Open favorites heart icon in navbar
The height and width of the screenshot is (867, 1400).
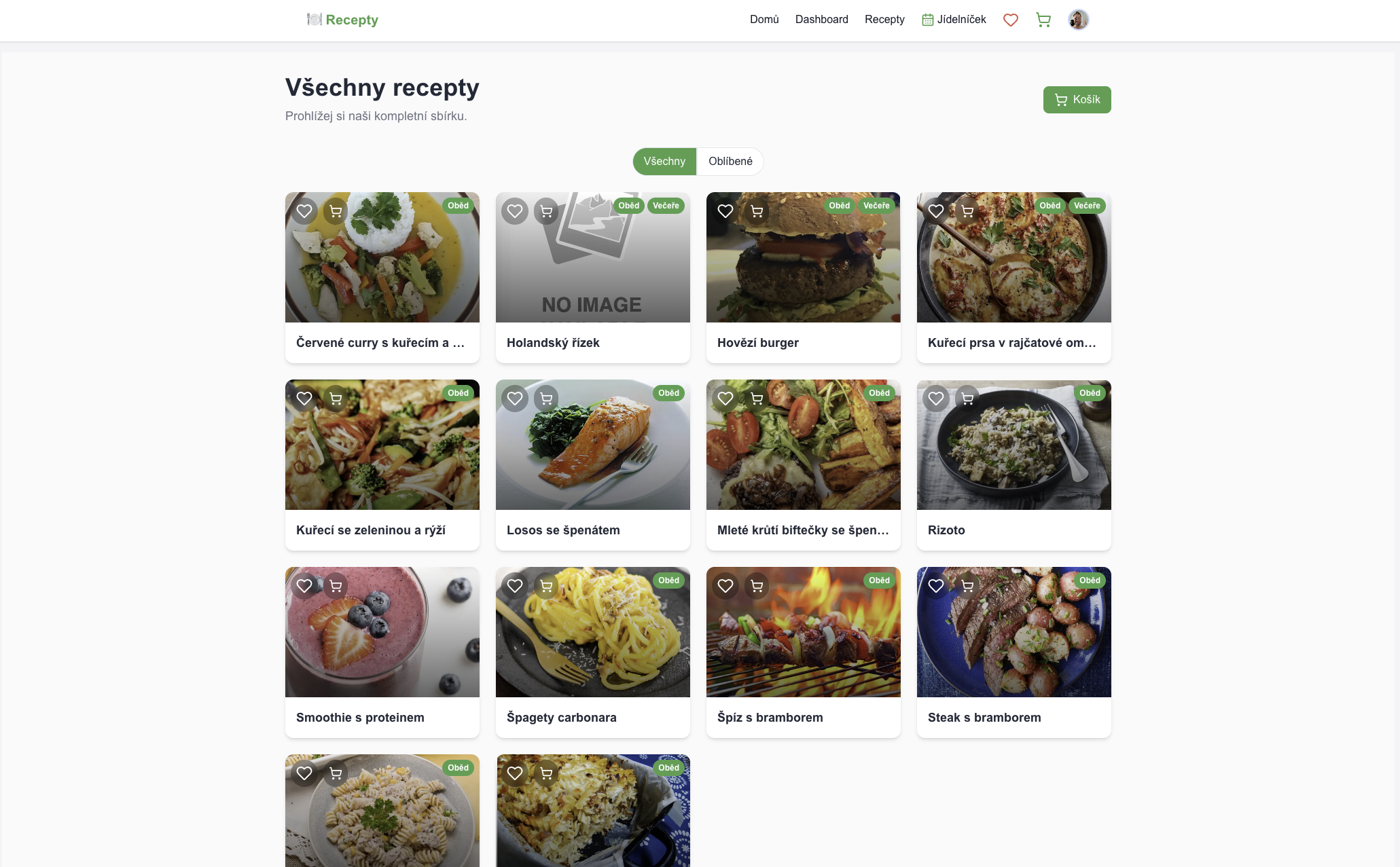click(1010, 20)
